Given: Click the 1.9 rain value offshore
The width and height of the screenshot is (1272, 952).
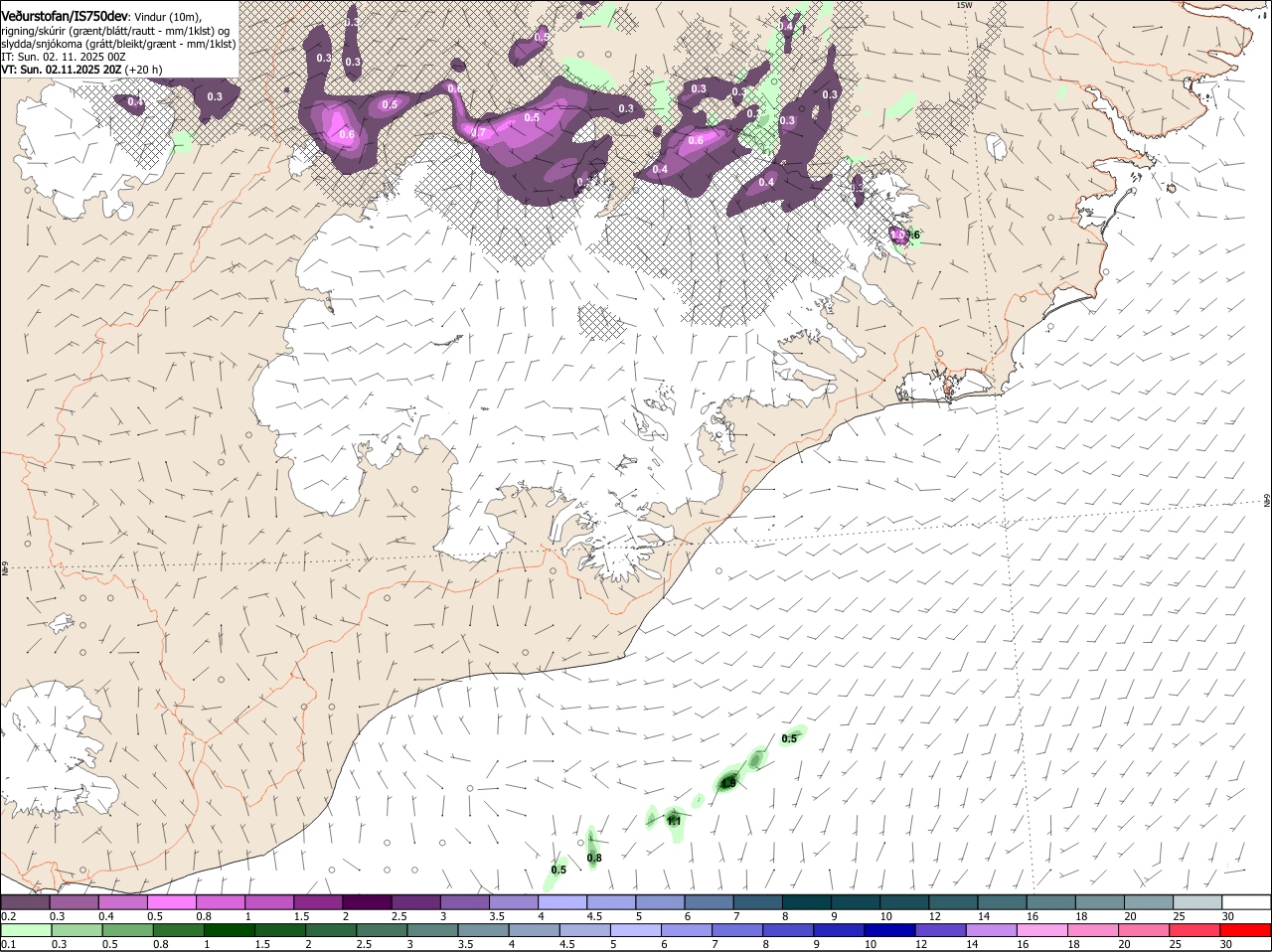Looking at the screenshot, I should (x=727, y=784).
